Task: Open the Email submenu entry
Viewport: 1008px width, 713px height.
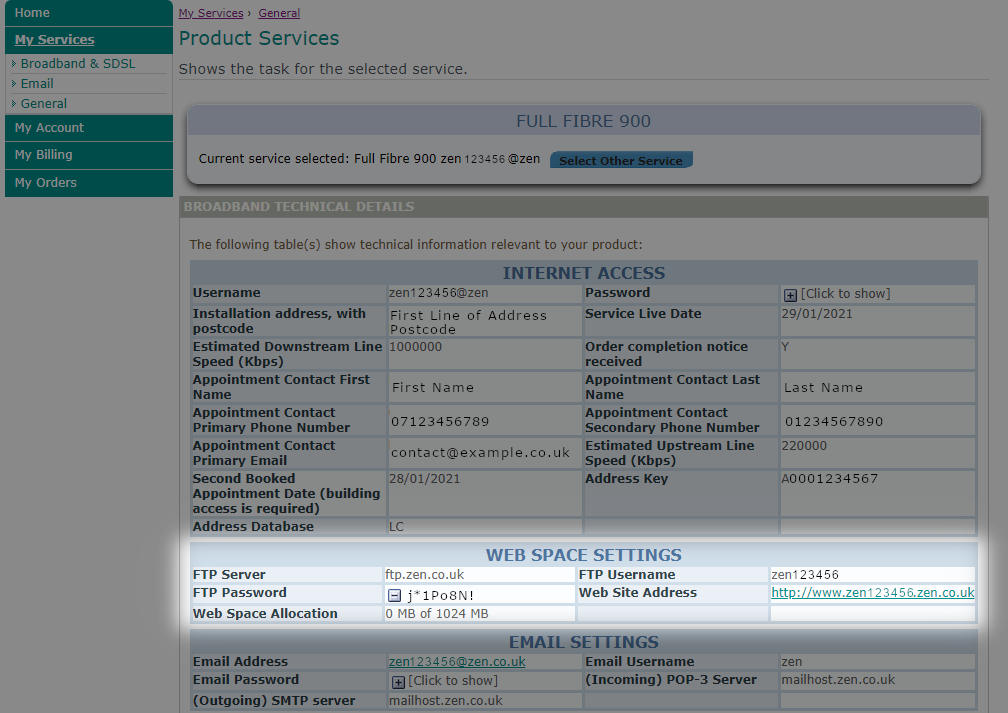Action: point(37,84)
